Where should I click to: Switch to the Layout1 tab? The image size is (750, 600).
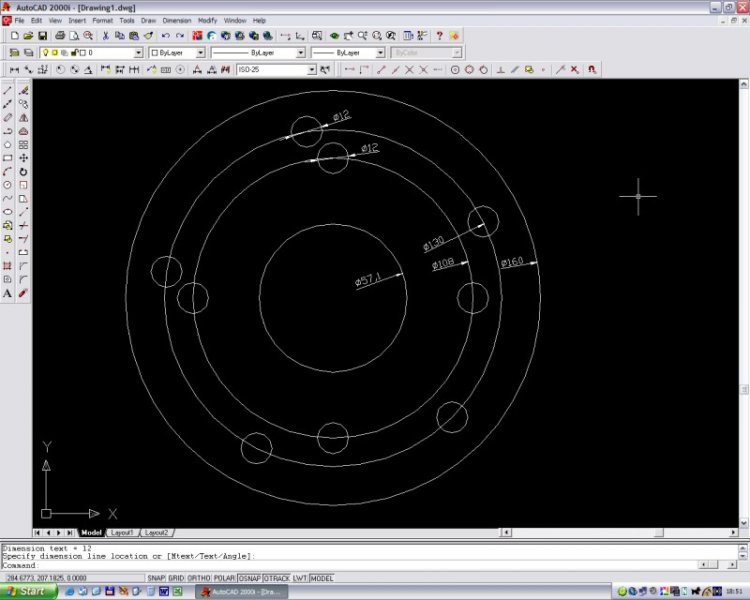(x=121, y=533)
